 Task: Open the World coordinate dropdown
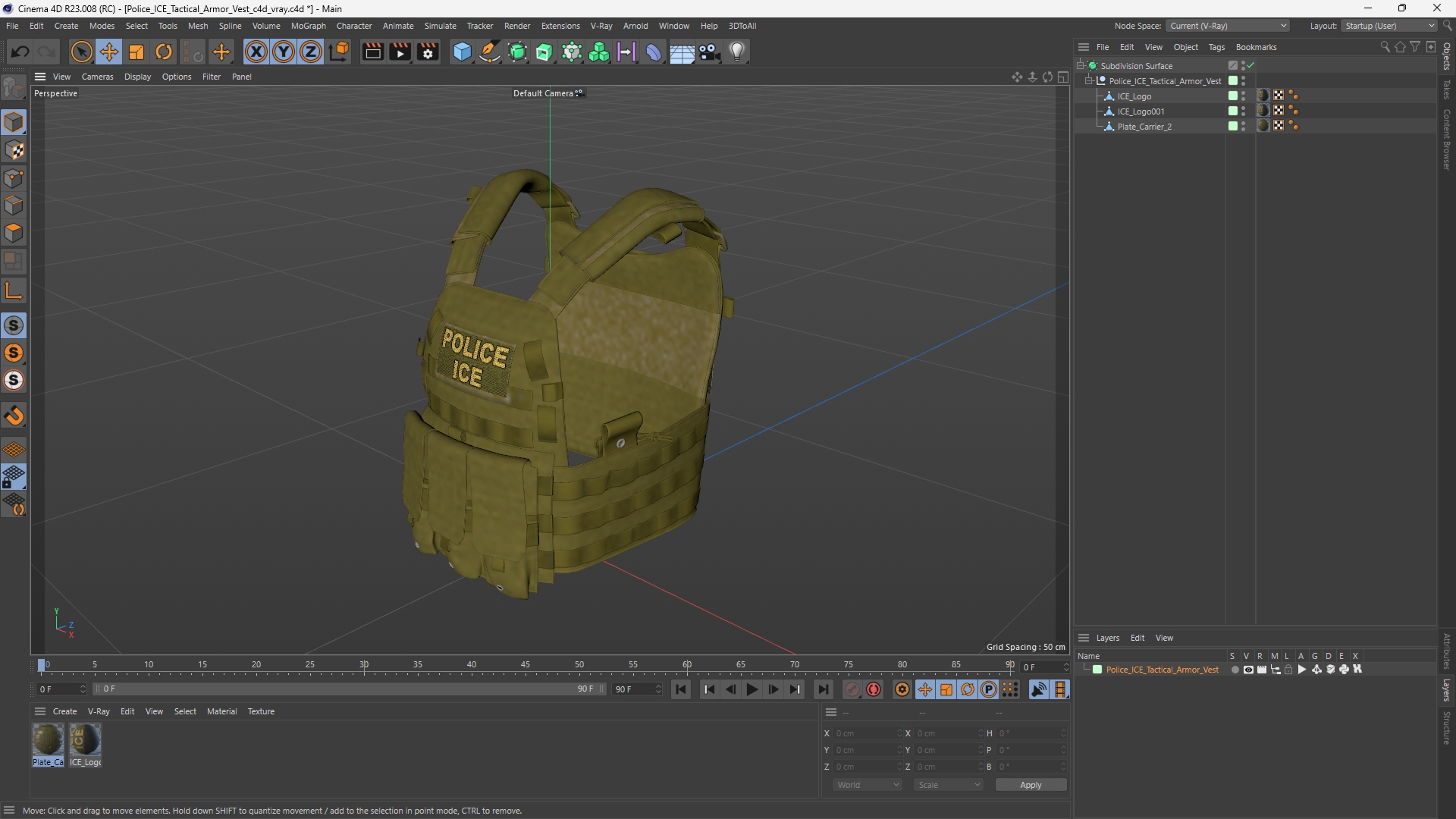pyautogui.click(x=867, y=785)
